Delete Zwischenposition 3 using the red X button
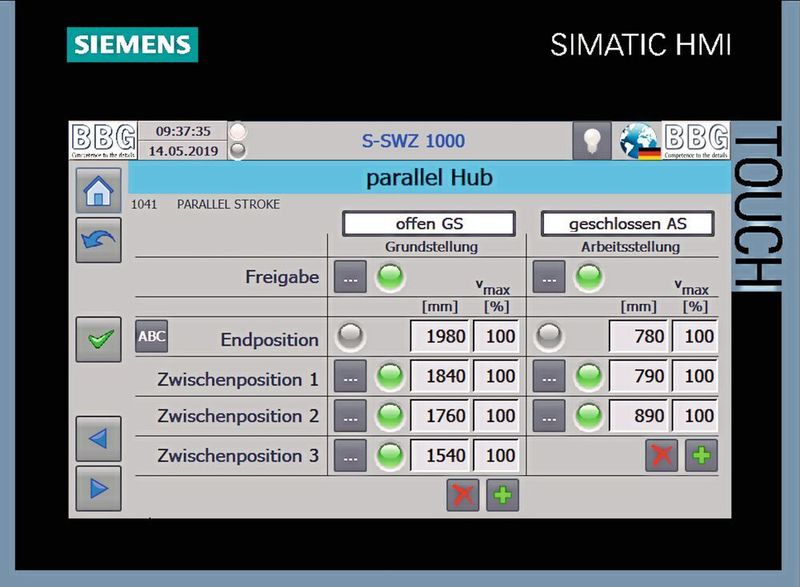The width and height of the screenshot is (800, 587). (662, 456)
